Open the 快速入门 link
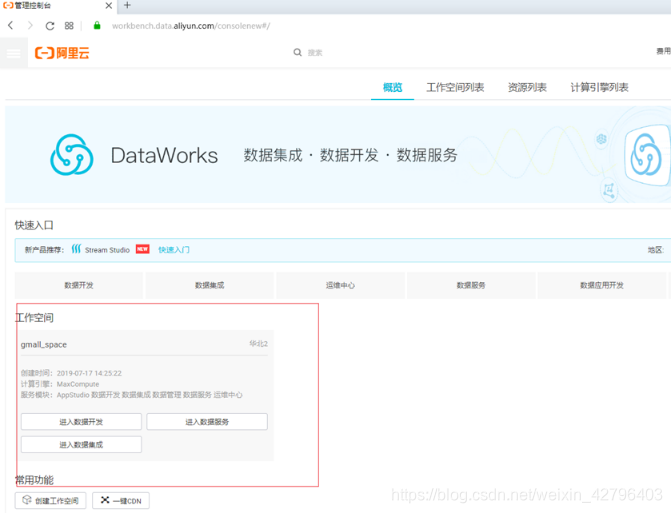672x513 pixels. click(x=174, y=250)
